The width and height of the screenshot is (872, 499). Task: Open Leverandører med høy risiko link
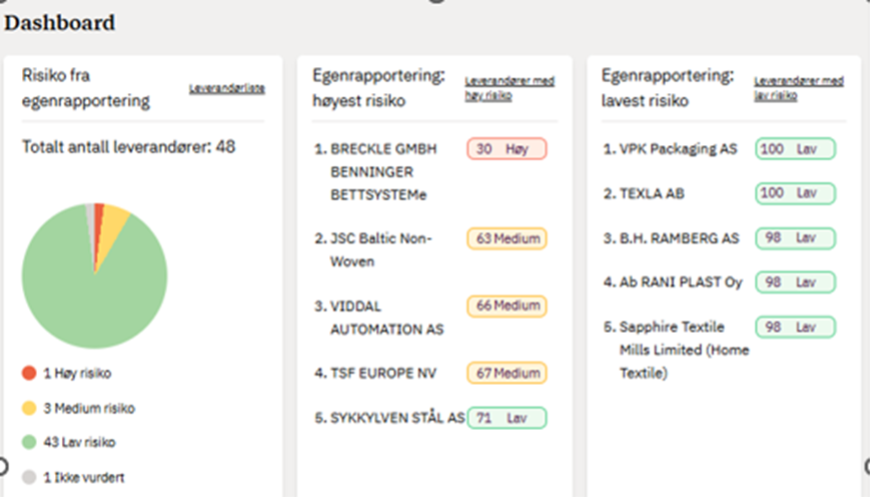pyautogui.click(x=509, y=88)
